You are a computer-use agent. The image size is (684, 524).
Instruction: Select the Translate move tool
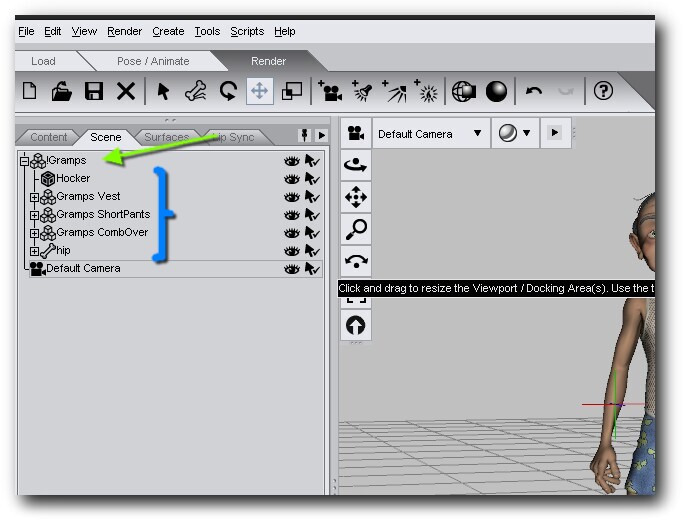(260, 92)
